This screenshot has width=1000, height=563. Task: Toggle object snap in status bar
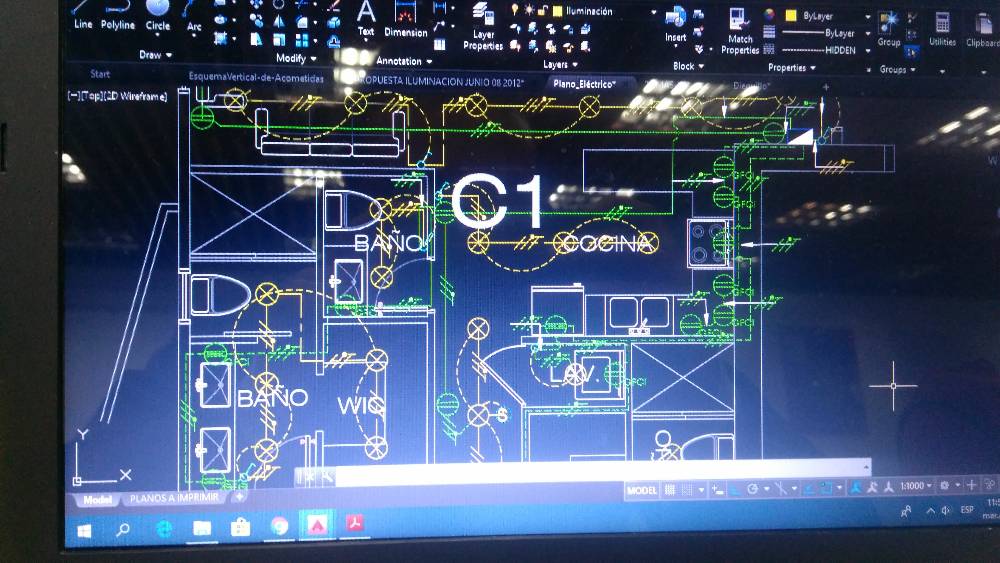825,488
